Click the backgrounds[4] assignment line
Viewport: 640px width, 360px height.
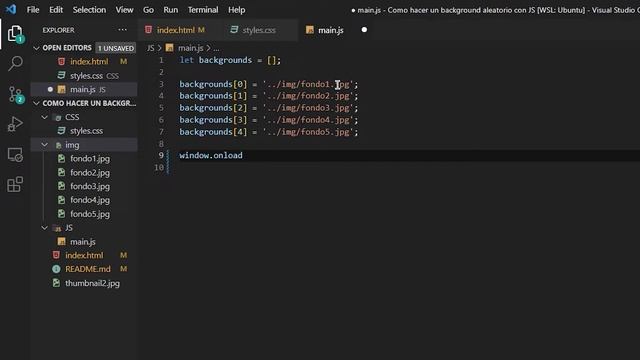269,132
